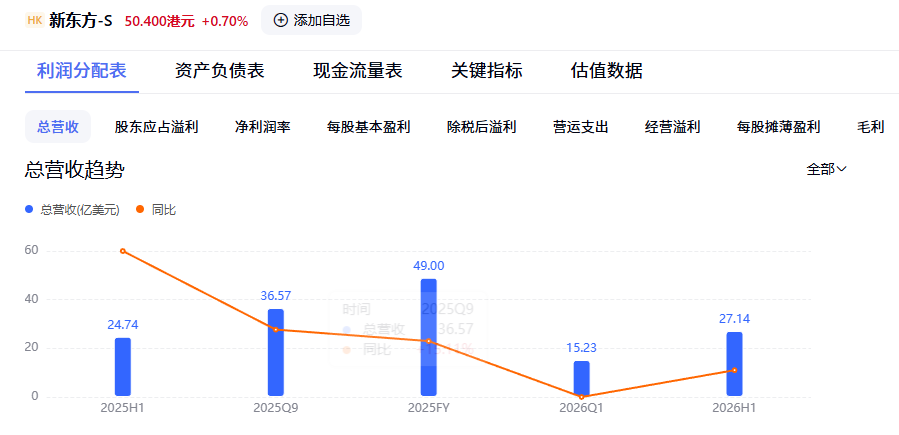Show the 经营溢利 metric
Image resolution: width=899 pixels, height=435 pixels.
click(672, 127)
